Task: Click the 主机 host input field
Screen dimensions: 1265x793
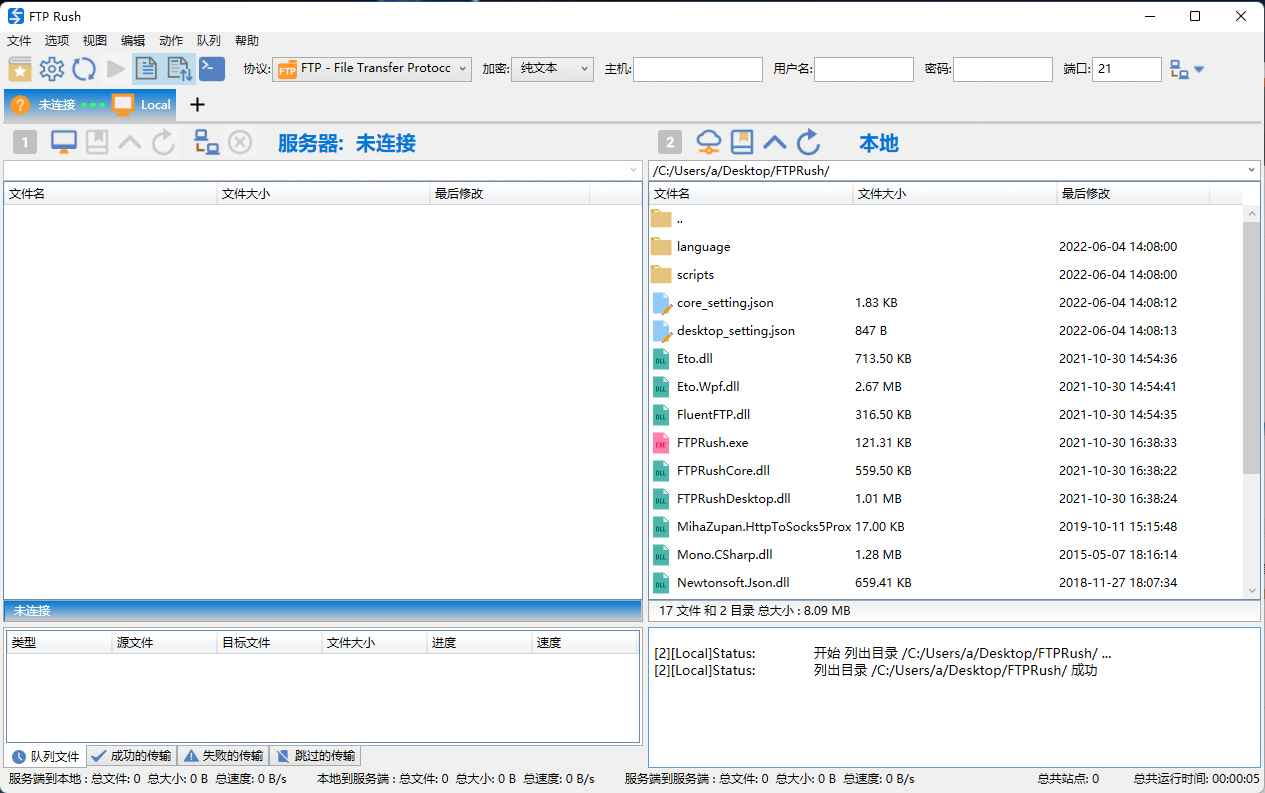Action: [x=698, y=69]
